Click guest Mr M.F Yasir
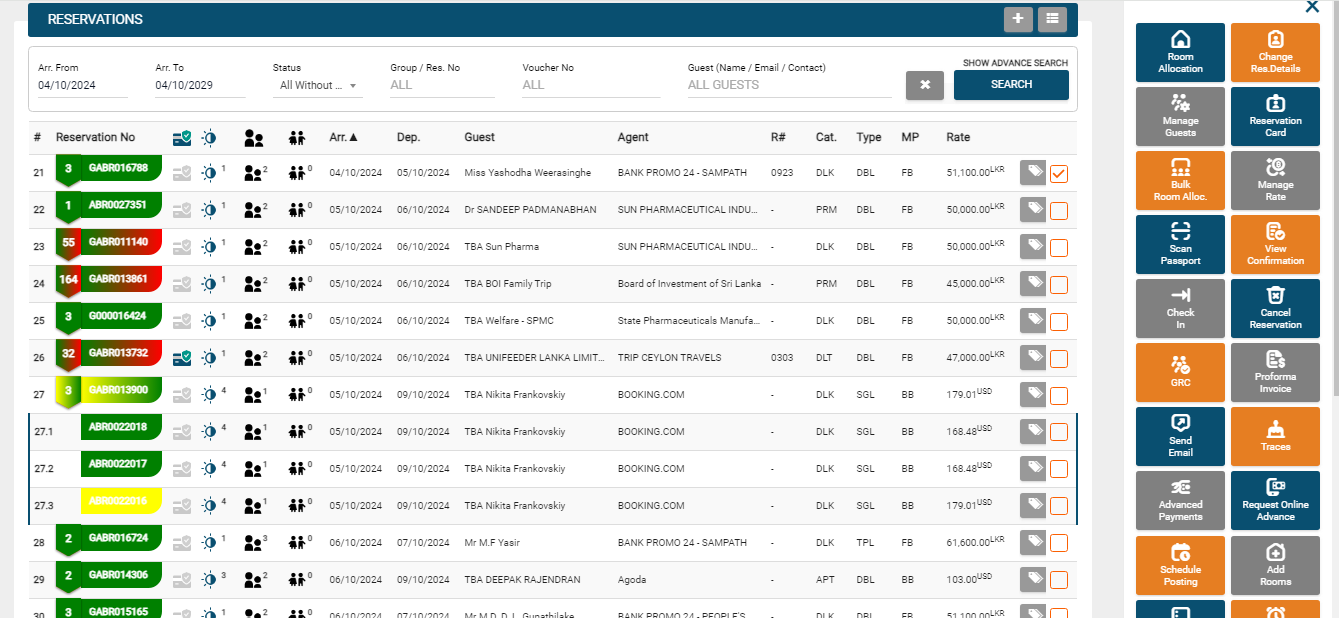Viewport: 1339px width, 618px height. point(492,542)
